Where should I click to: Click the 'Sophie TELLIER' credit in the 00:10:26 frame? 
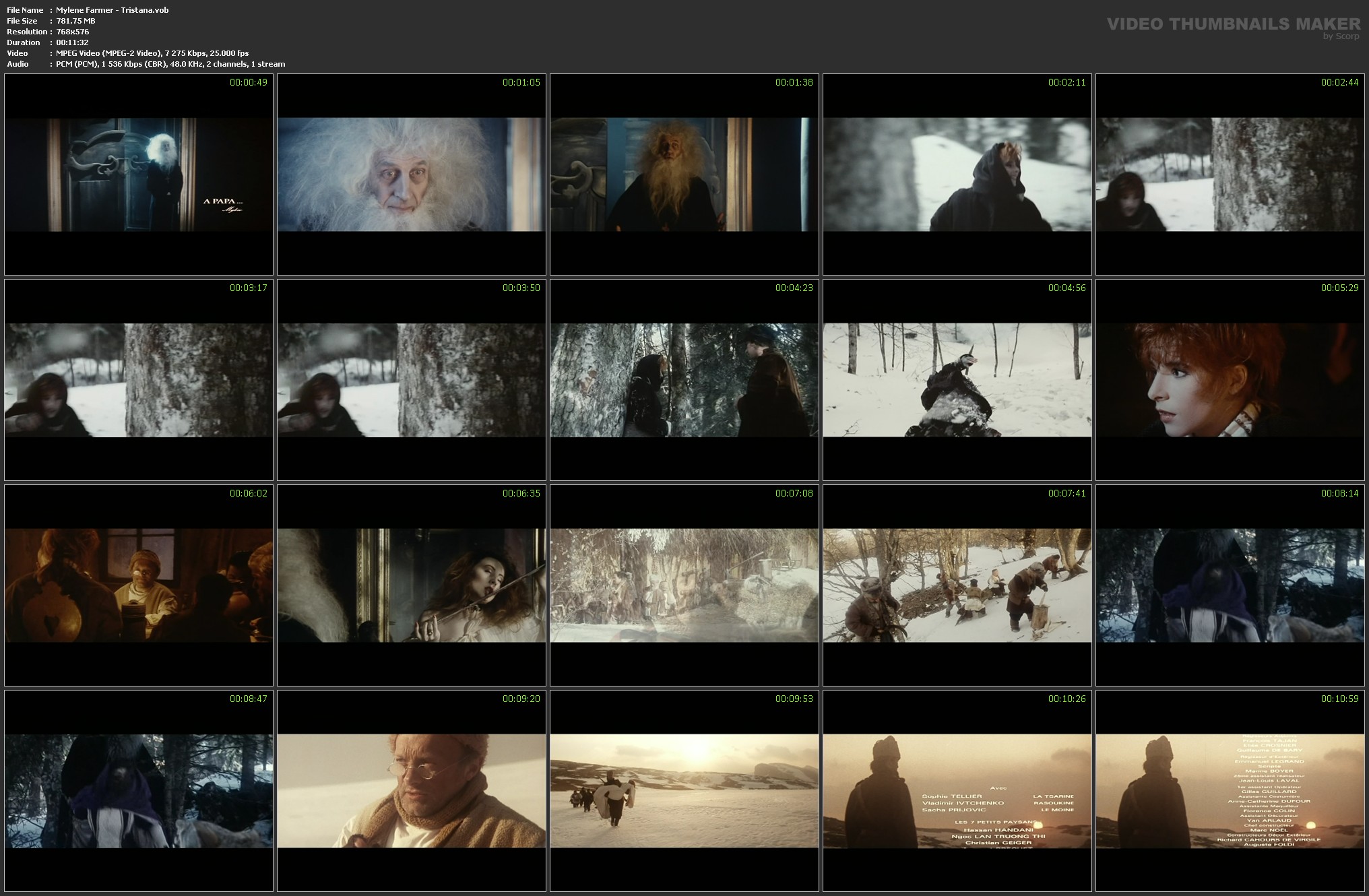point(953,796)
